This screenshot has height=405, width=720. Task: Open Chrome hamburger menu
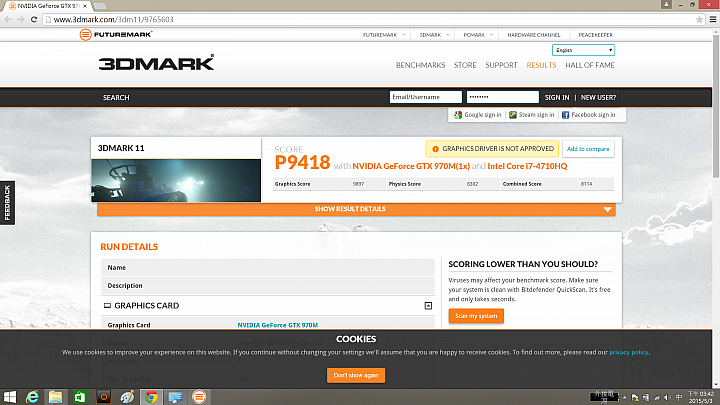[x=713, y=19]
